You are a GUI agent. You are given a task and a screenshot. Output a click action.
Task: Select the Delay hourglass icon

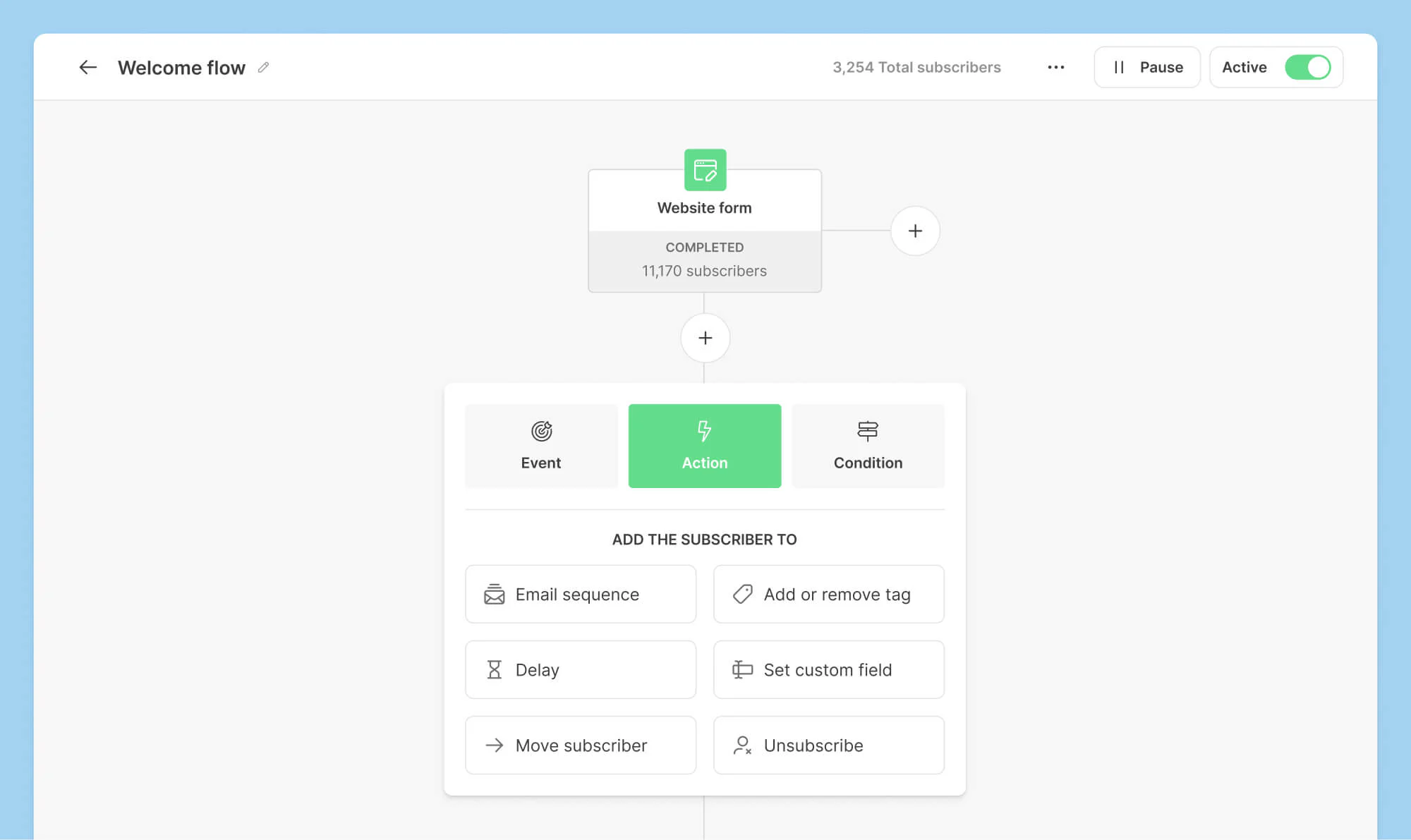click(495, 669)
